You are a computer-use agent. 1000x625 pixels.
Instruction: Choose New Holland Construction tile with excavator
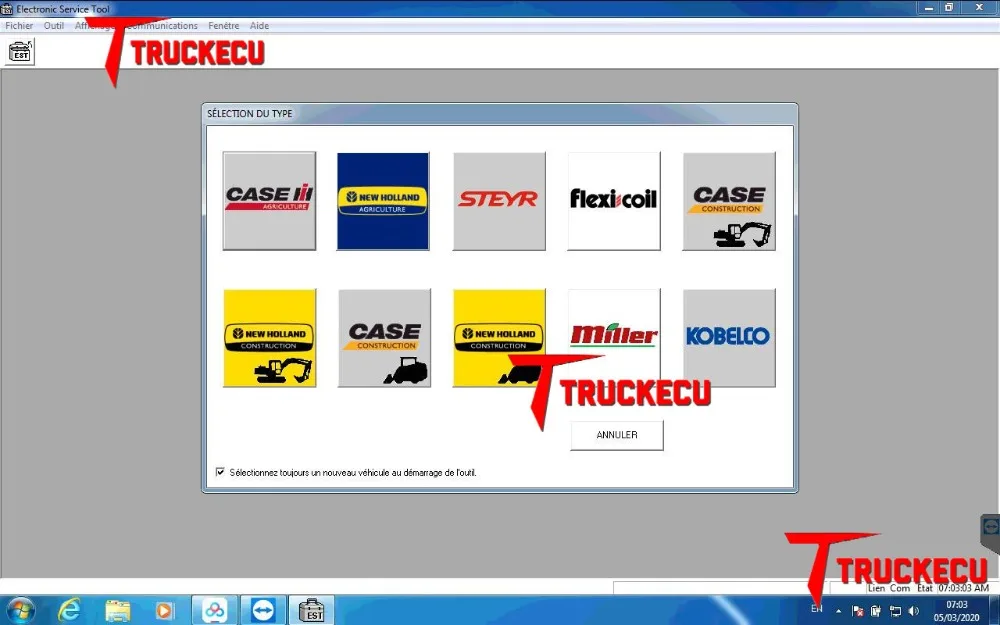click(x=269, y=338)
